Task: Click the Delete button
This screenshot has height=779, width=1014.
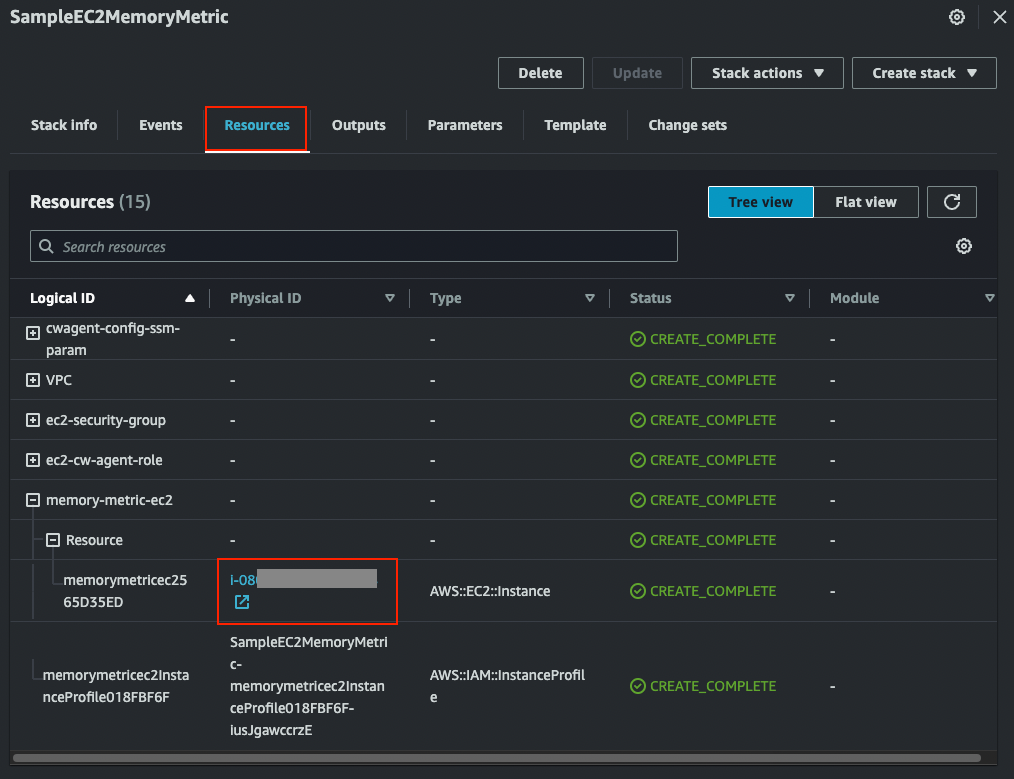Action: [x=541, y=73]
